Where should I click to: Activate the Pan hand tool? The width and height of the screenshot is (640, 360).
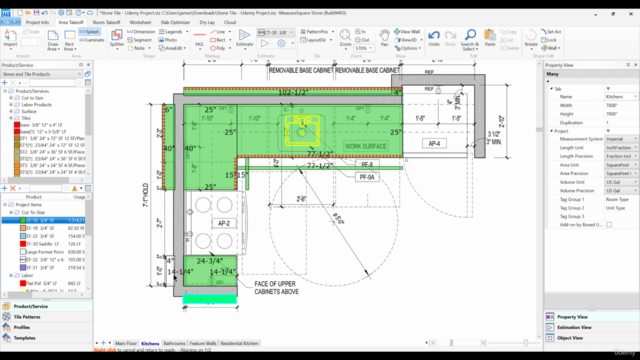384,38
